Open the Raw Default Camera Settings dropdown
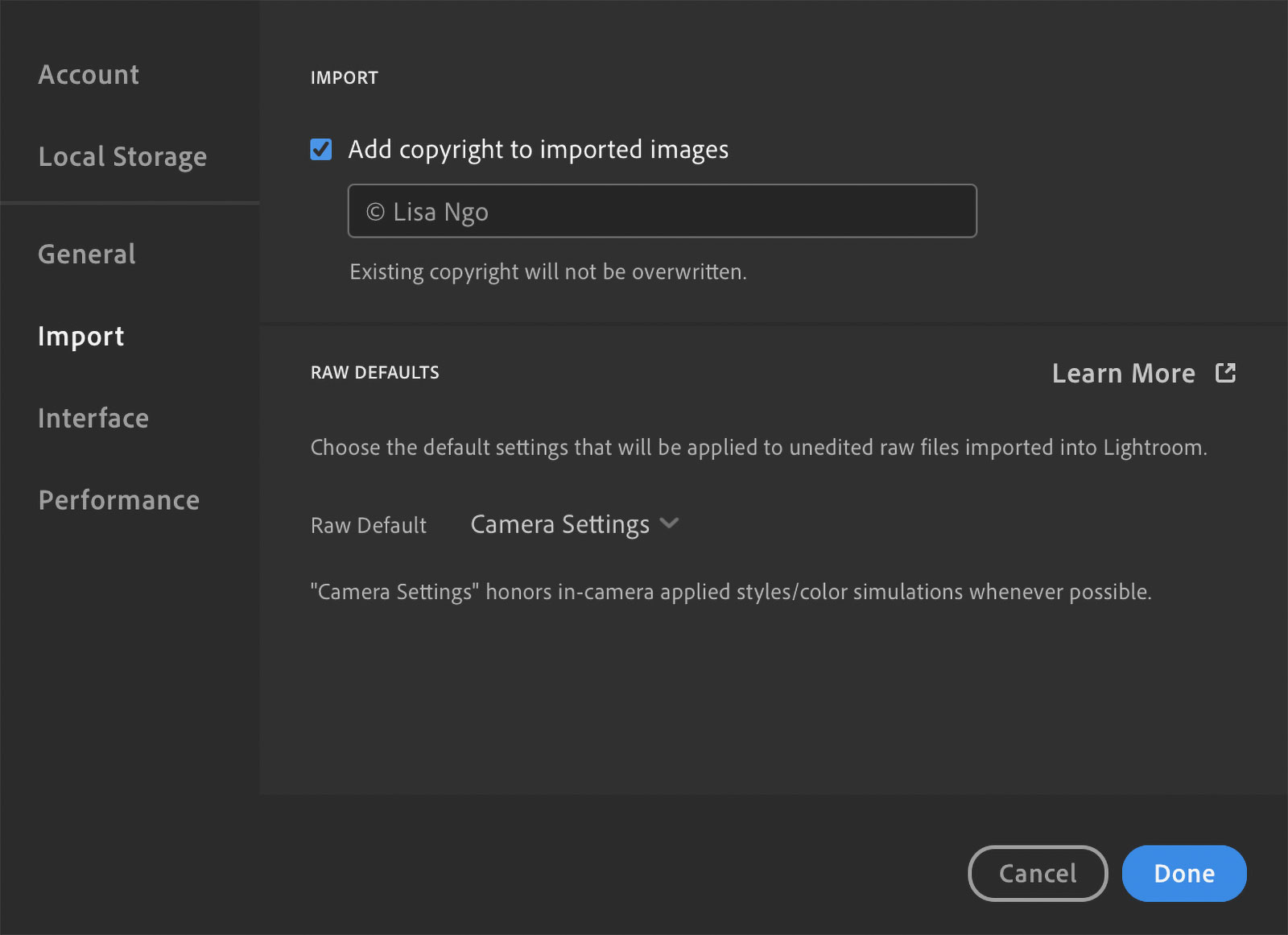The width and height of the screenshot is (1288, 935). (x=560, y=524)
